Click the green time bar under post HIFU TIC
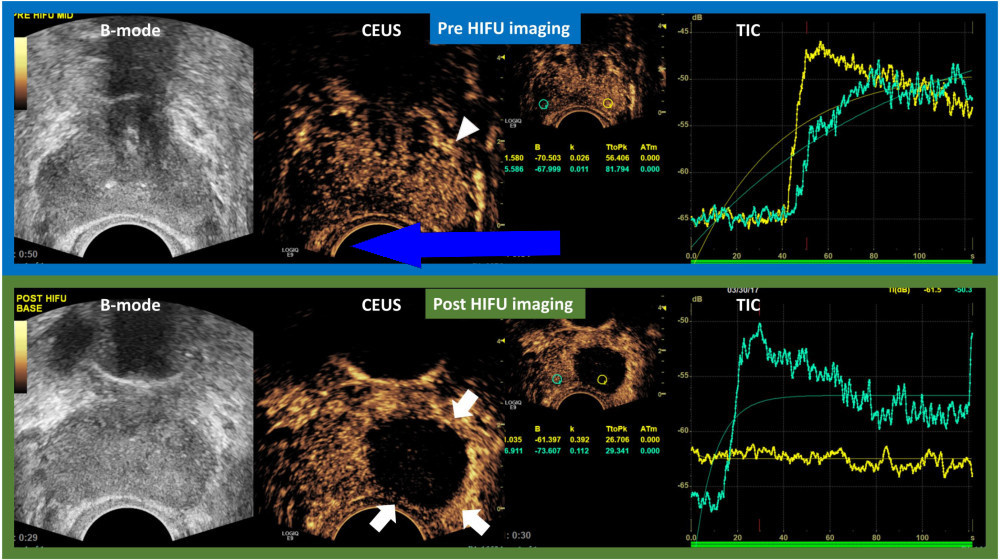The width and height of the screenshot is (1000, 560). 831,545
